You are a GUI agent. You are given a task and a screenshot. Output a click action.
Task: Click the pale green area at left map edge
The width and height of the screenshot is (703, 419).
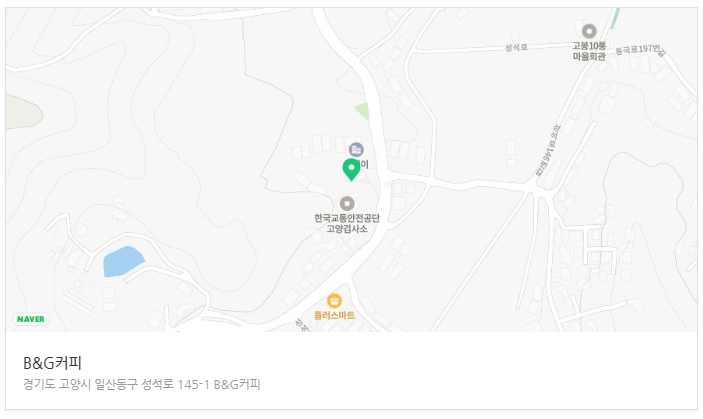[24, 112]
